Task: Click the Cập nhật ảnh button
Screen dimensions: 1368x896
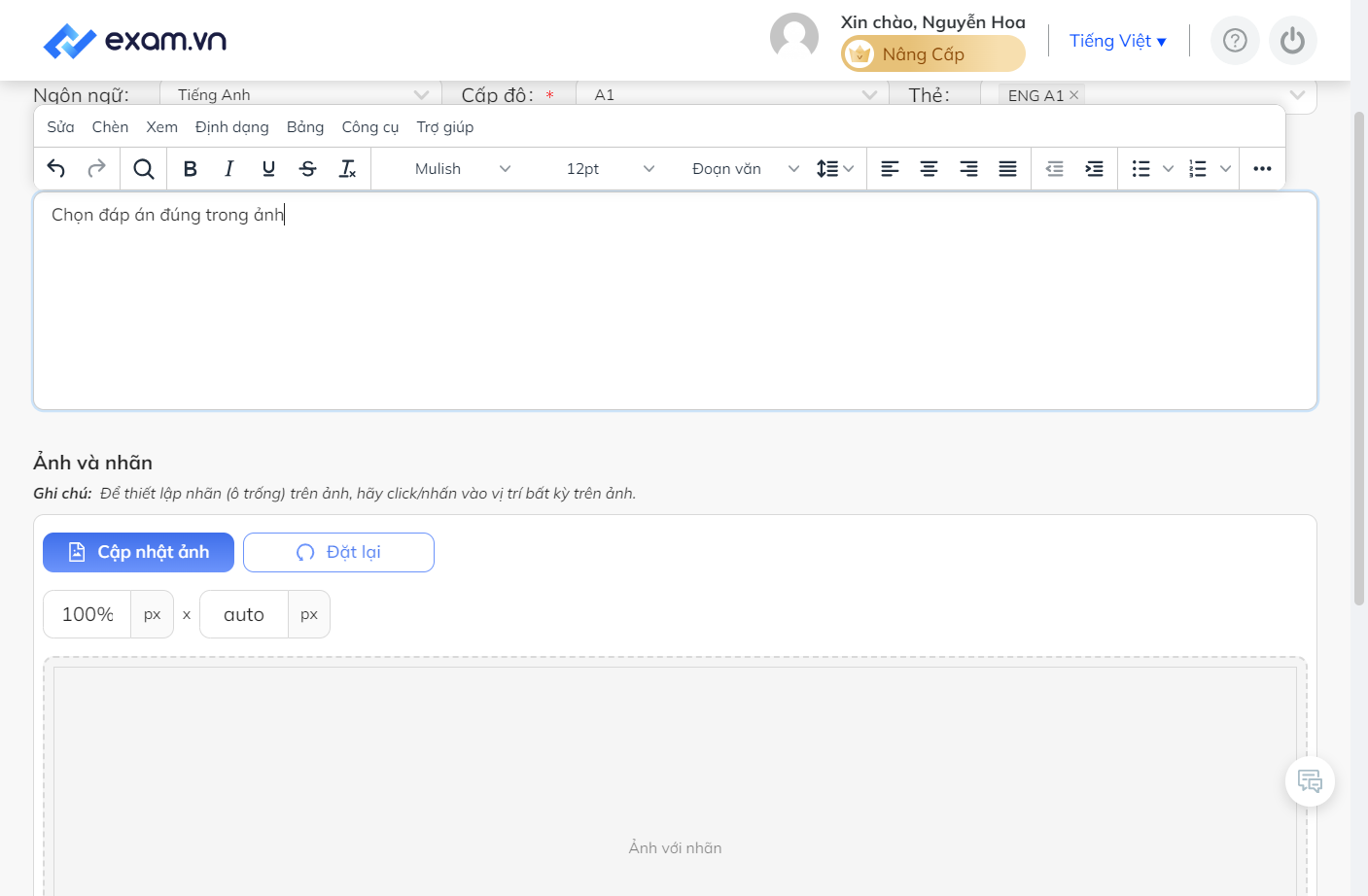Action: [x=138, y=552]
